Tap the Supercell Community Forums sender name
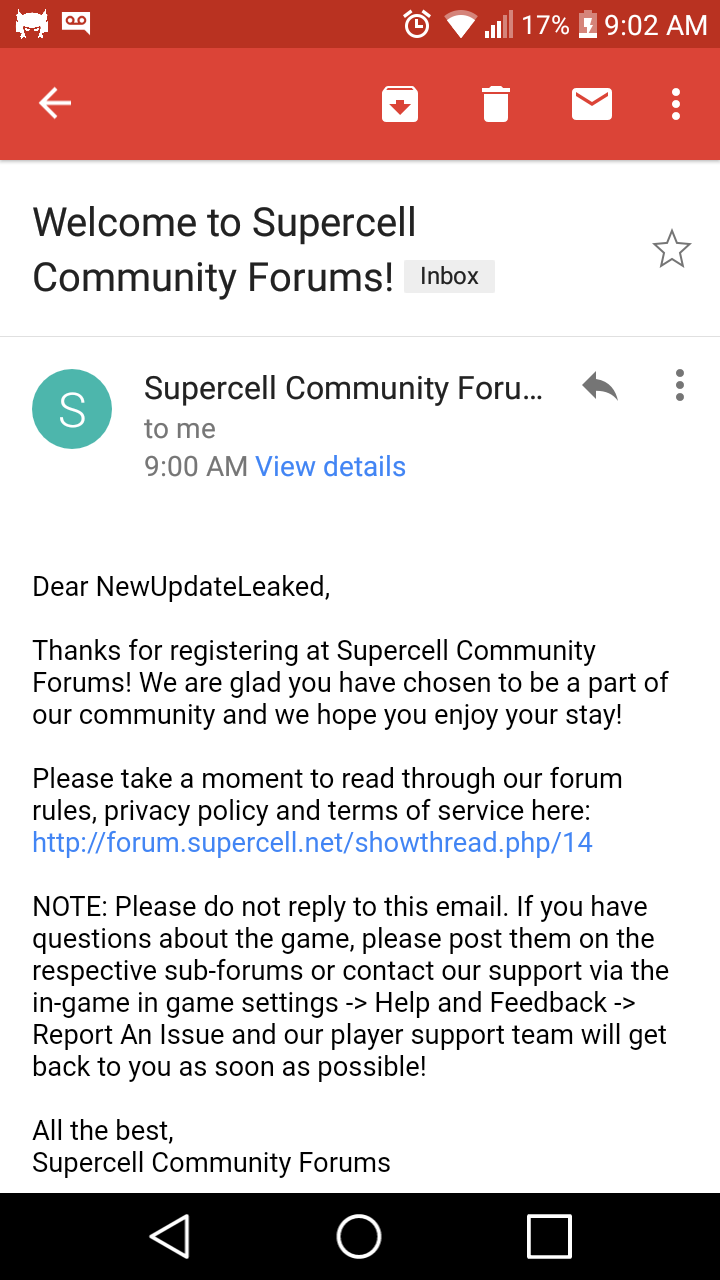 click(x=343, y=388)
